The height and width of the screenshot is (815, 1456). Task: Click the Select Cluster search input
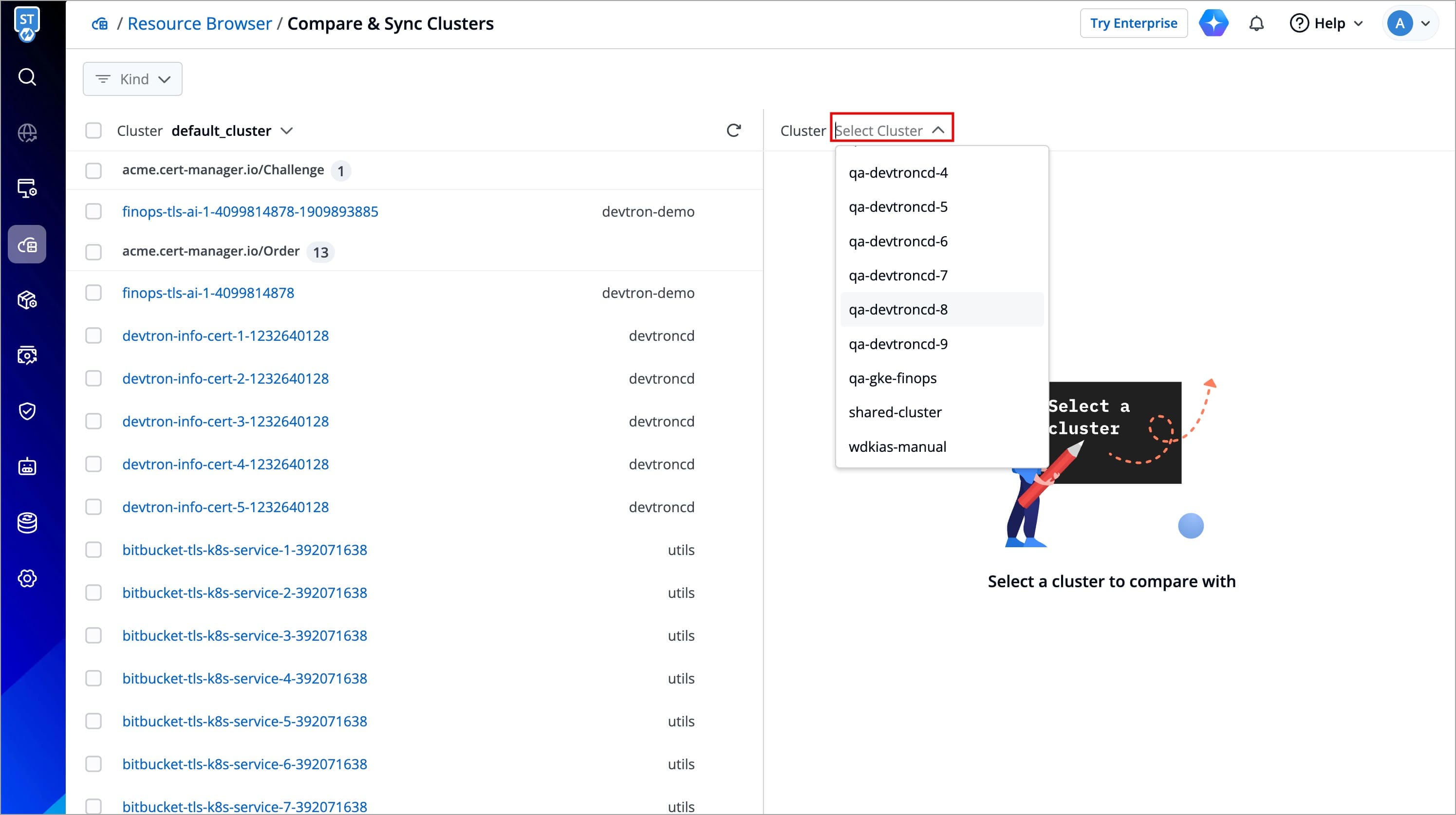click(879, 131)
